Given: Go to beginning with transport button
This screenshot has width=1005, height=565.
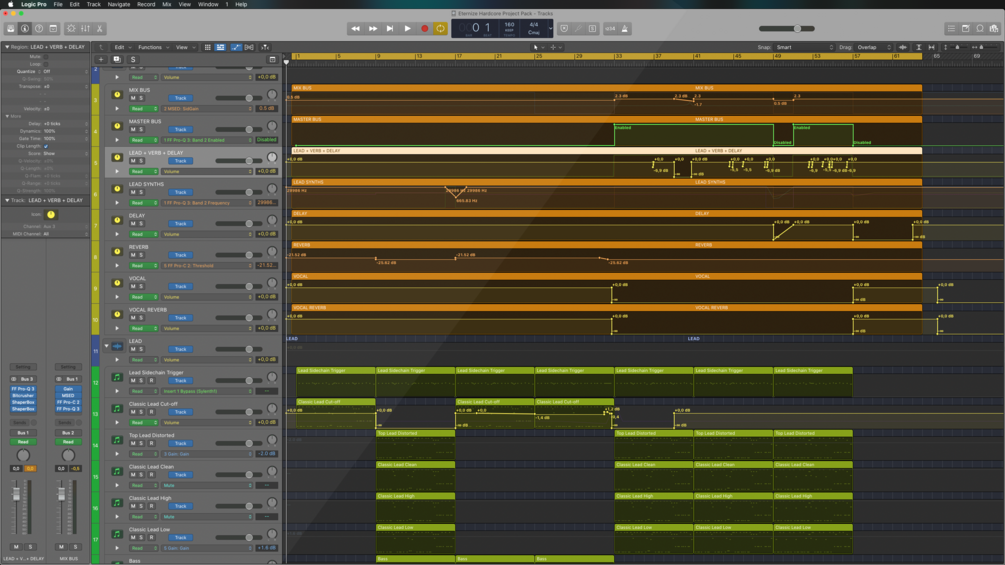Looking at the screenshot, I should point(390,29).
